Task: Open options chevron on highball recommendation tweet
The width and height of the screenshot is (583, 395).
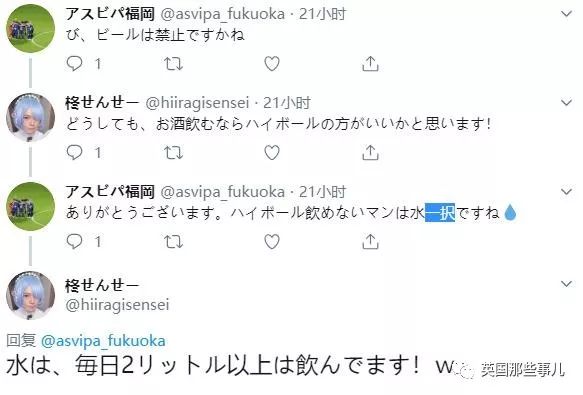Action: [566, 103]
